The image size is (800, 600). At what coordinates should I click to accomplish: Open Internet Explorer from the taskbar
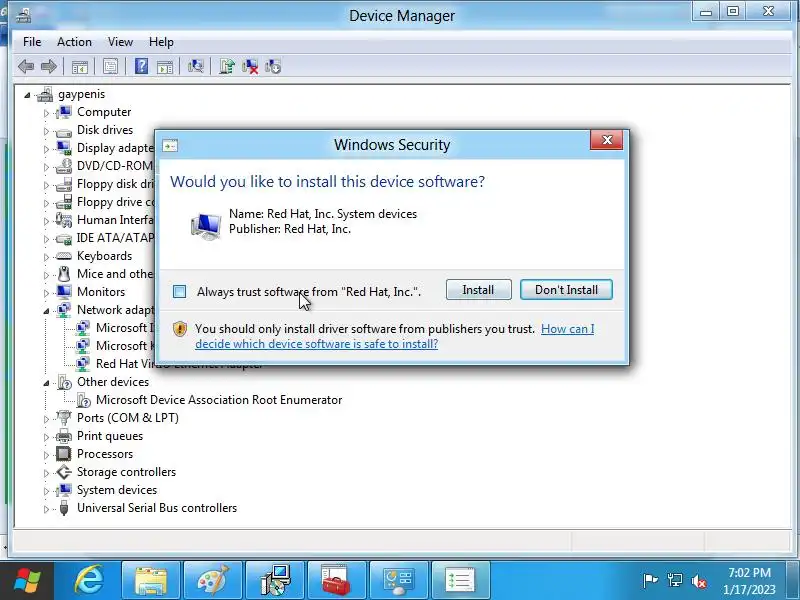click(89, 580)
